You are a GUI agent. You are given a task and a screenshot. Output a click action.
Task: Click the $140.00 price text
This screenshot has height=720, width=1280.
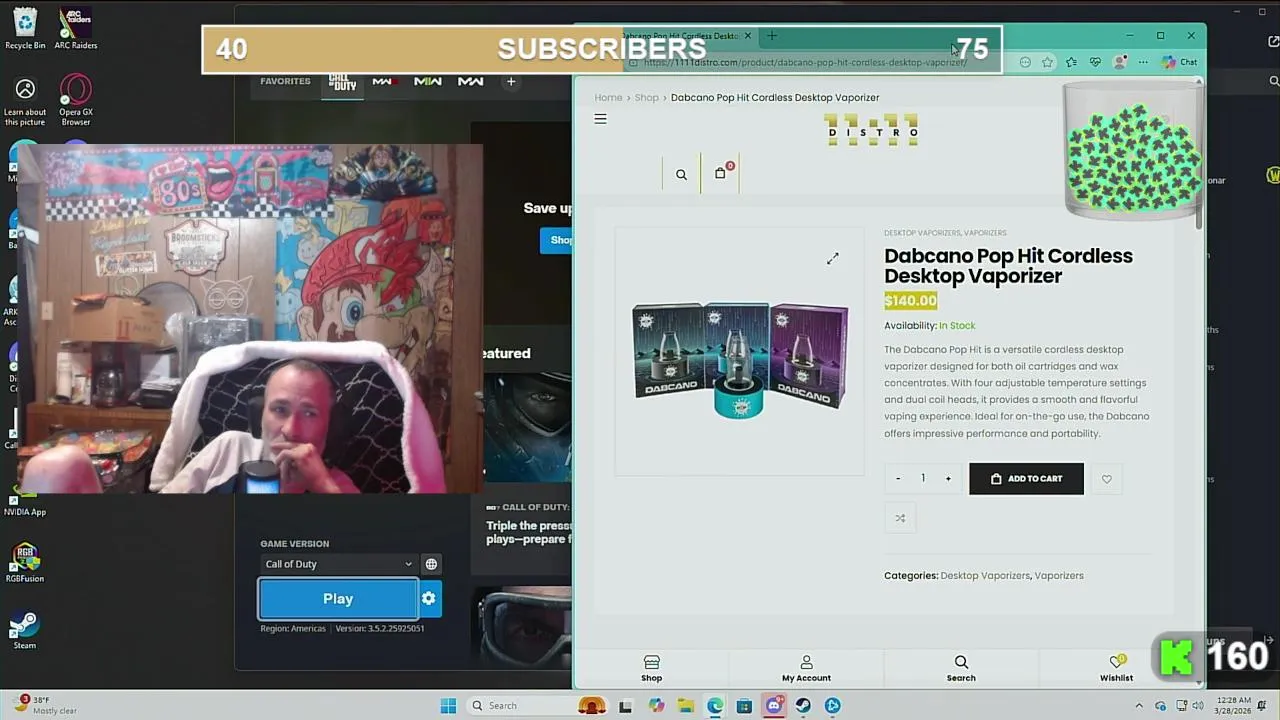pyautogui.click(x=910, y=301)
